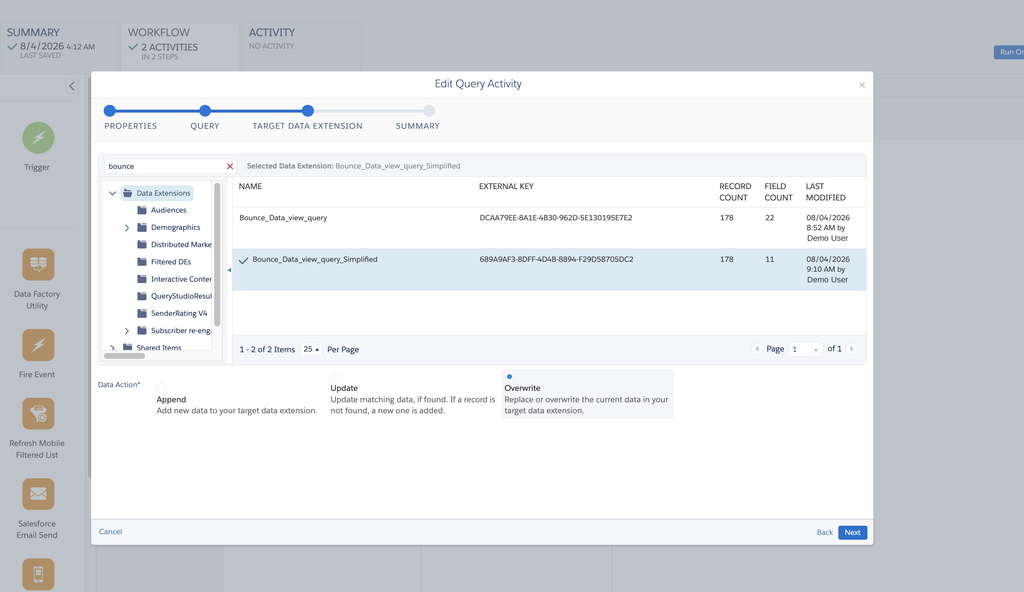Viewport: 1024px width, 592px height.
Task: Collapse the Data Extensions tree node
Action: coord(112,193)
